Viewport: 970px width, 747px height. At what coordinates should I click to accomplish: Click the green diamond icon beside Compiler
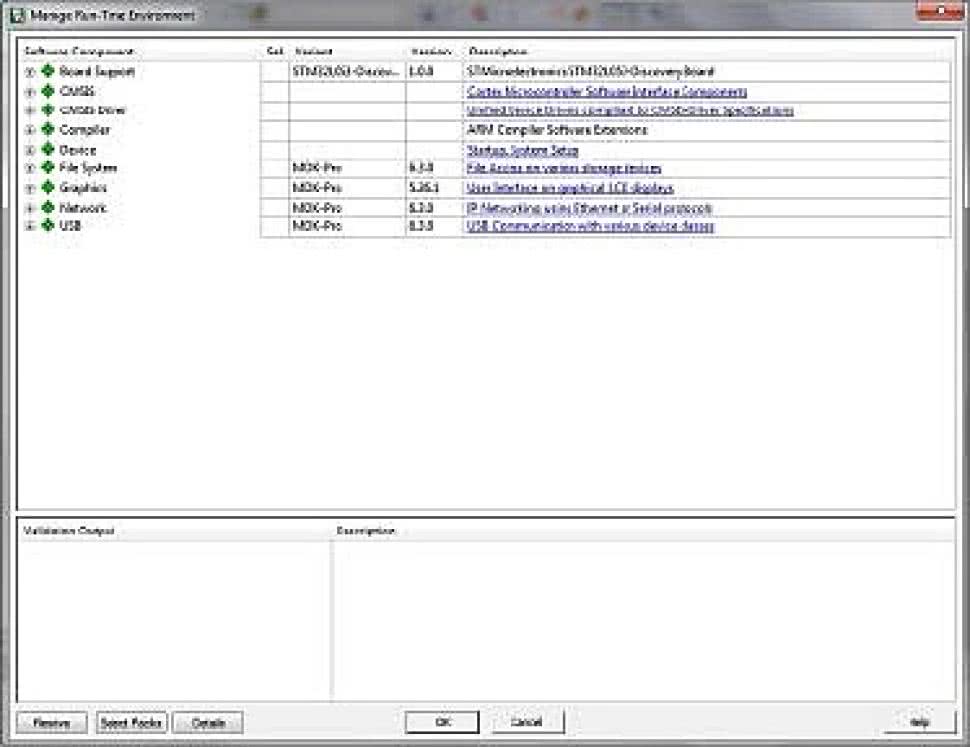point(47,130)
